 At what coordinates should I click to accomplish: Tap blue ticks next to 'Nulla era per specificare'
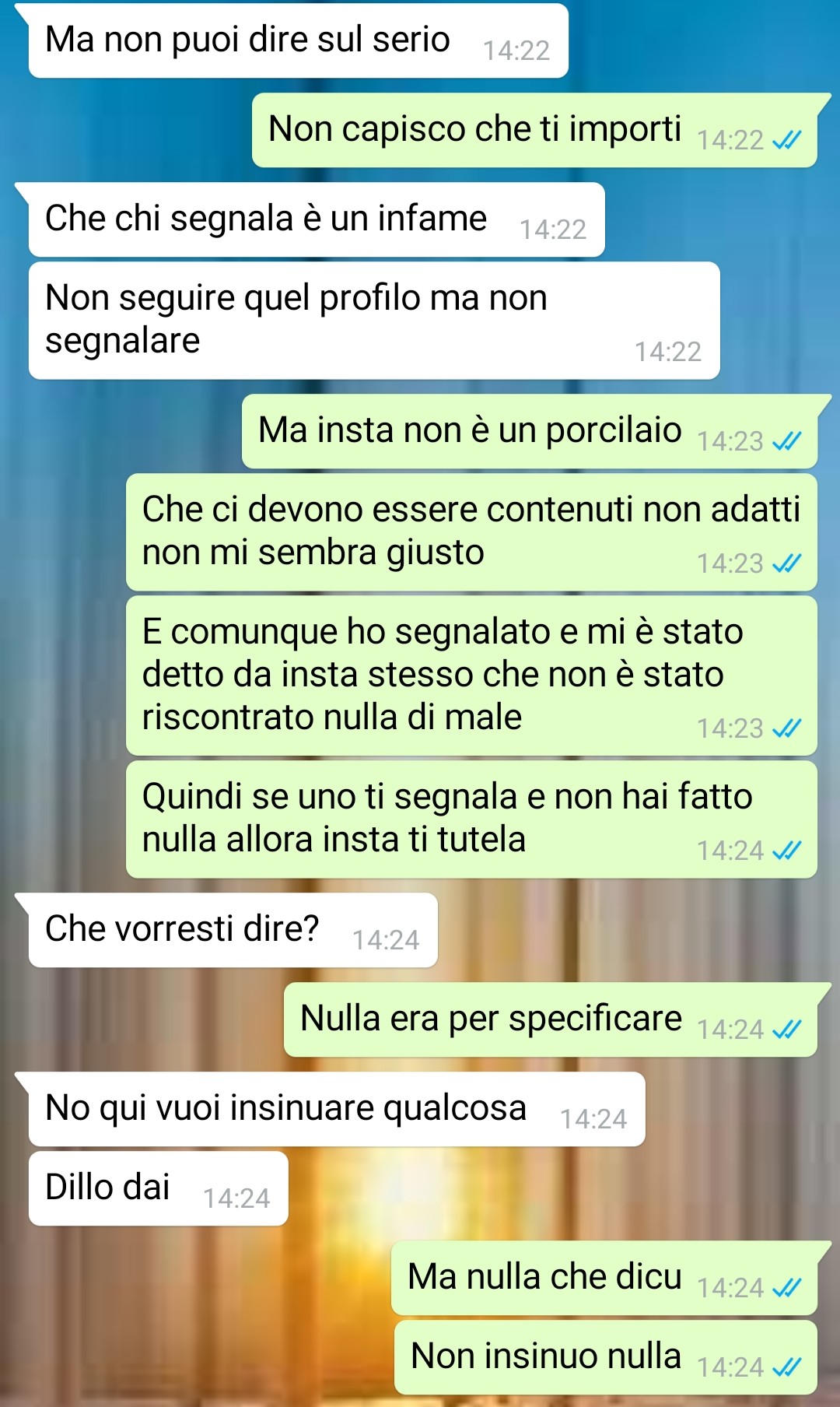coord(786,1030)
